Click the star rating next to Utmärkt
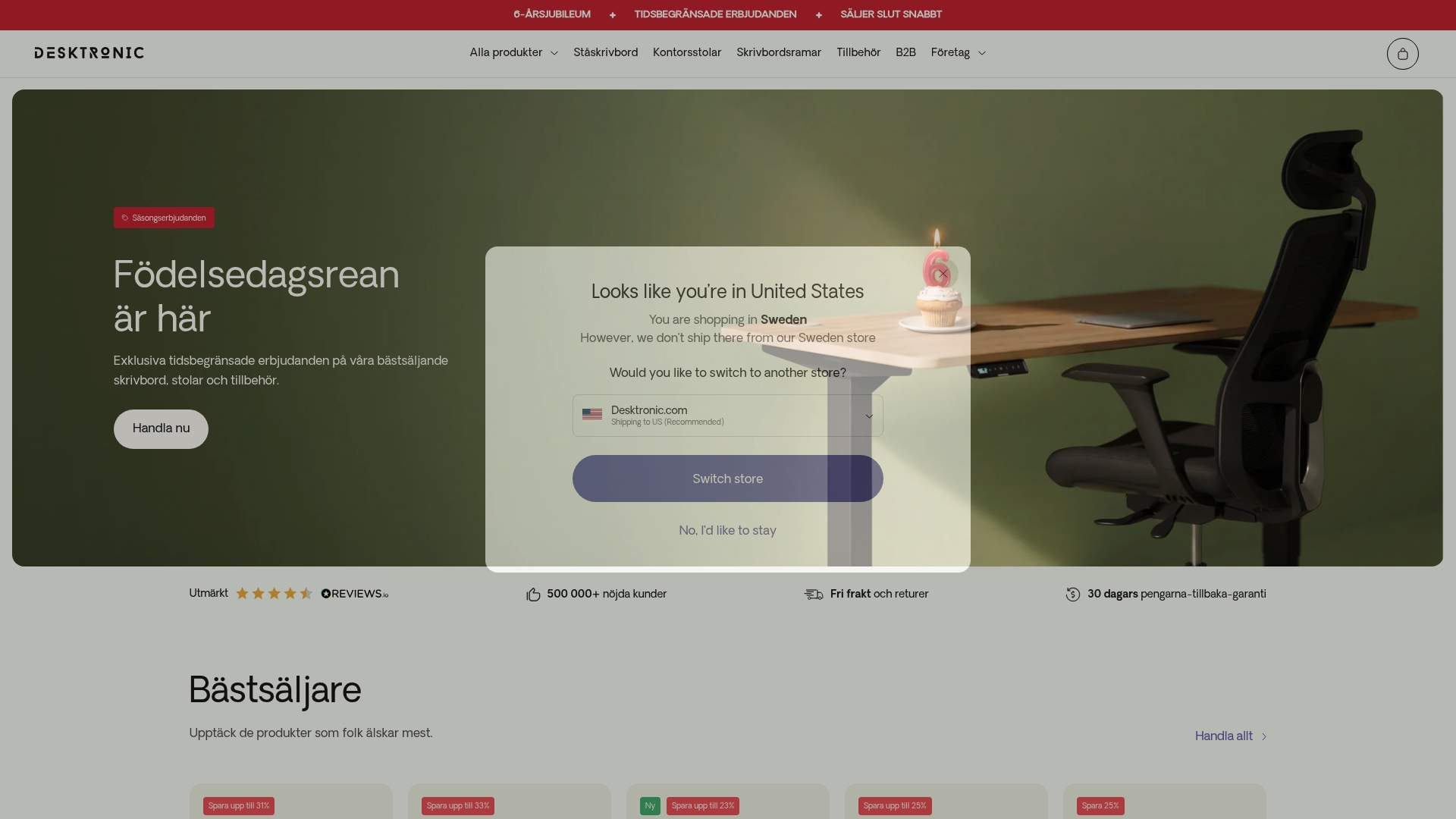 point(275,594)
